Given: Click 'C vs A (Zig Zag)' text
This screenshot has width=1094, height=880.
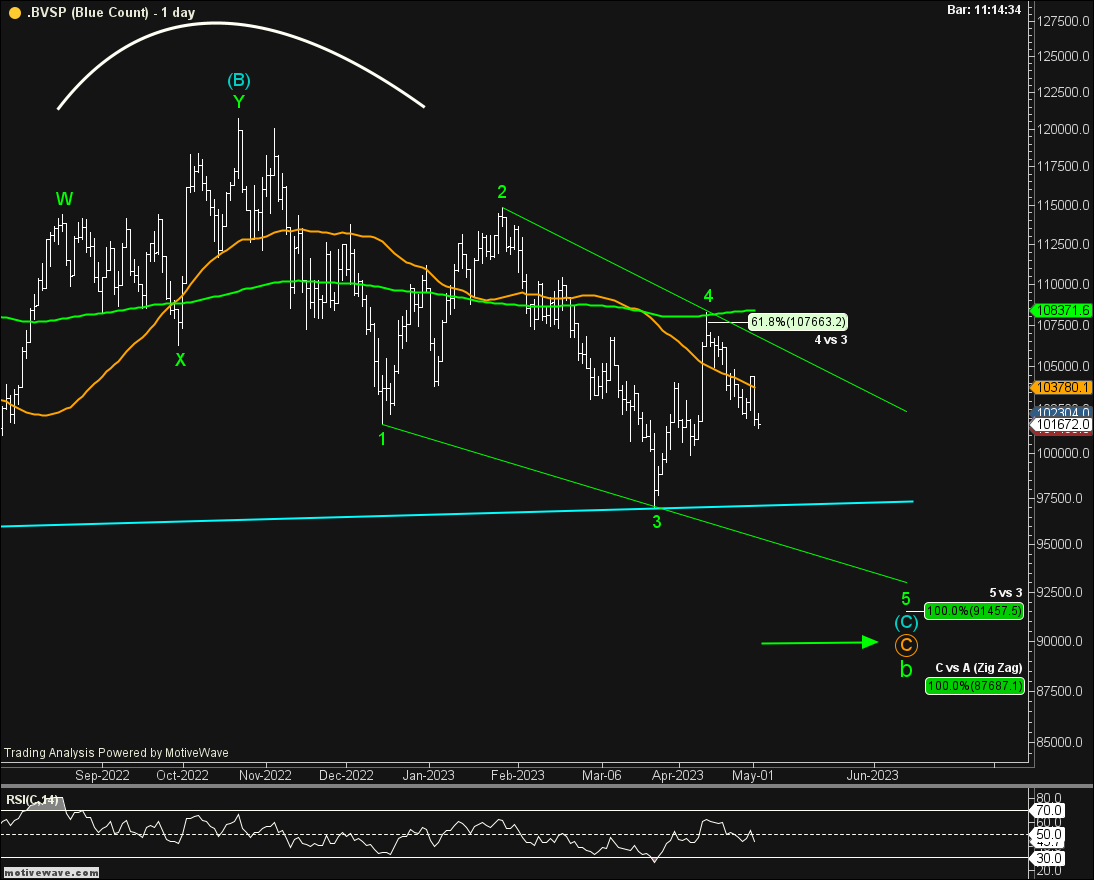Looking at the screenshot, I should [979, 668].
